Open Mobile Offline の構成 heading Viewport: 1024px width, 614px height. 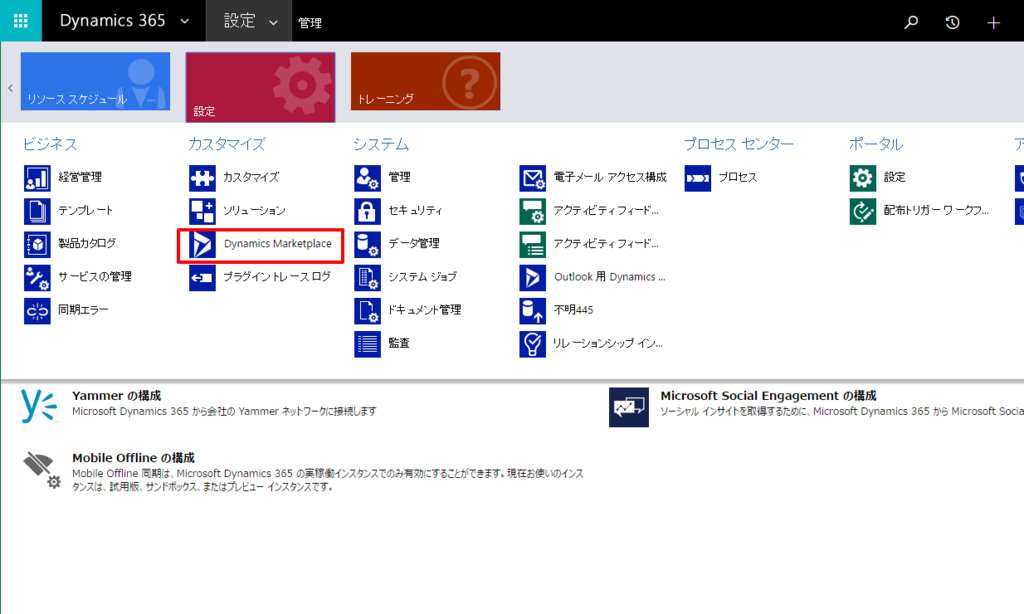pyautogui.click(x=133, y=458)
